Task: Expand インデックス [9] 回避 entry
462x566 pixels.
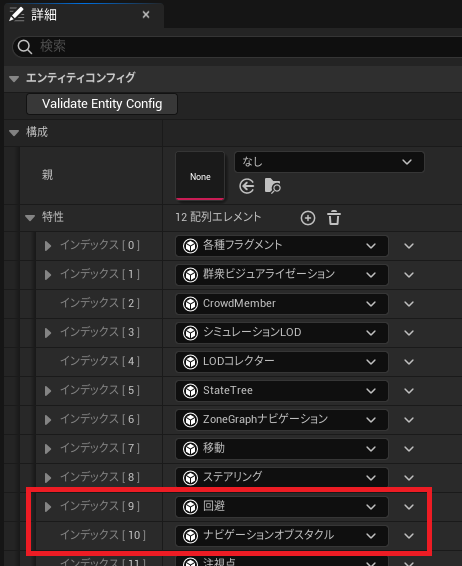Action: coord(48,506)
